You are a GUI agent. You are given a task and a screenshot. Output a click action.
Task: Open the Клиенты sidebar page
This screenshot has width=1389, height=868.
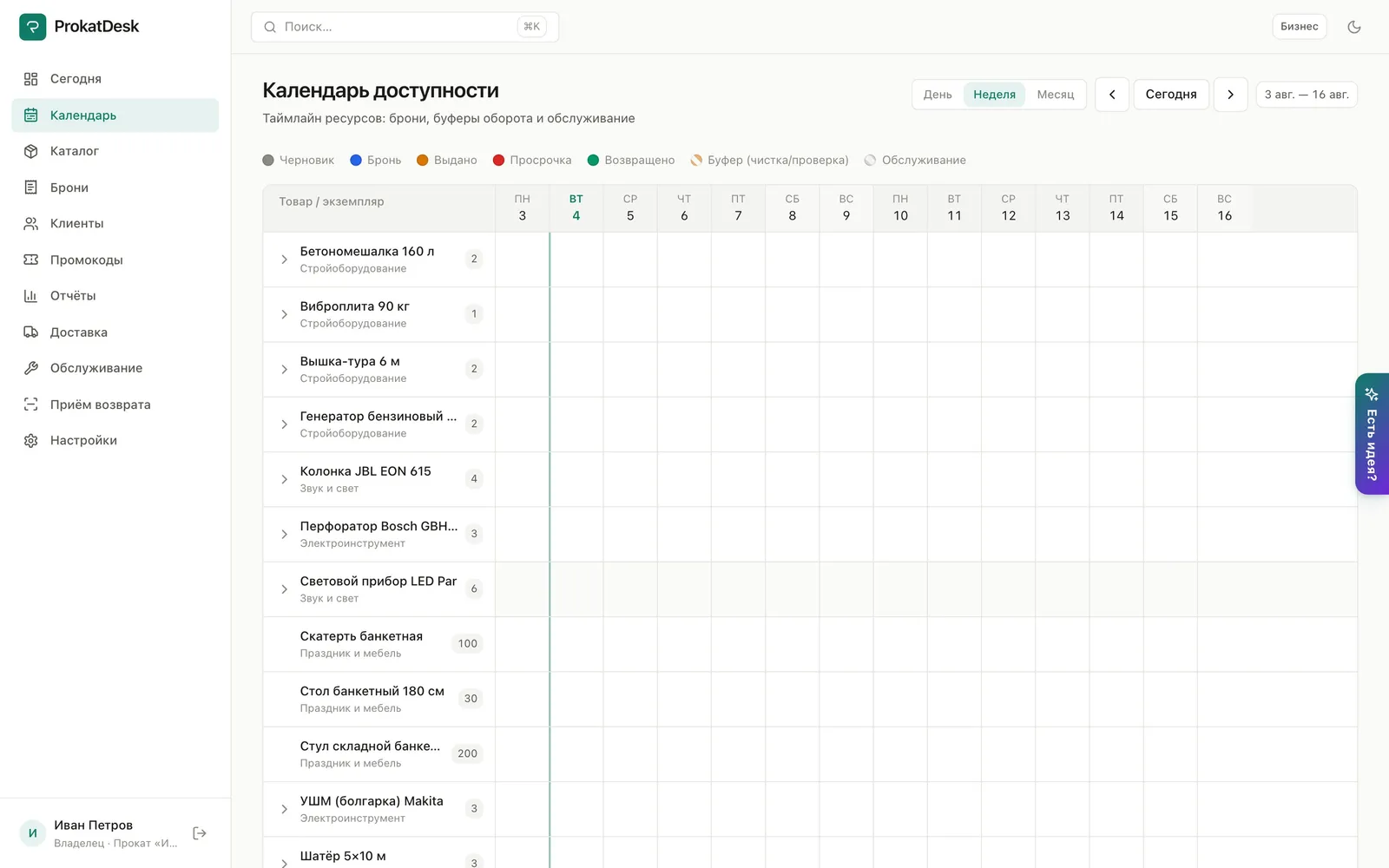point(115,224)
